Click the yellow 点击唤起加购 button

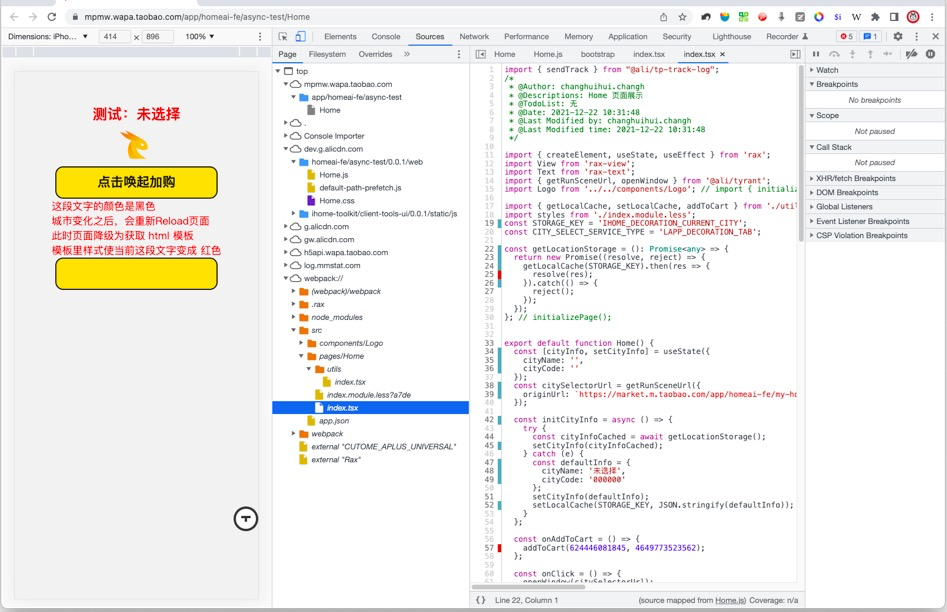[136, 182]
